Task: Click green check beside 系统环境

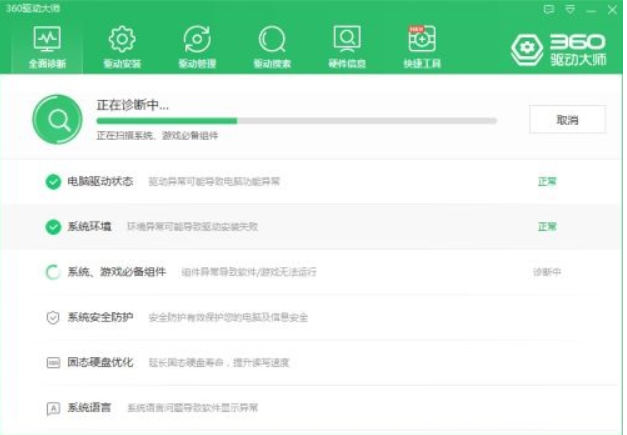Action: click(x=53, y=227)
